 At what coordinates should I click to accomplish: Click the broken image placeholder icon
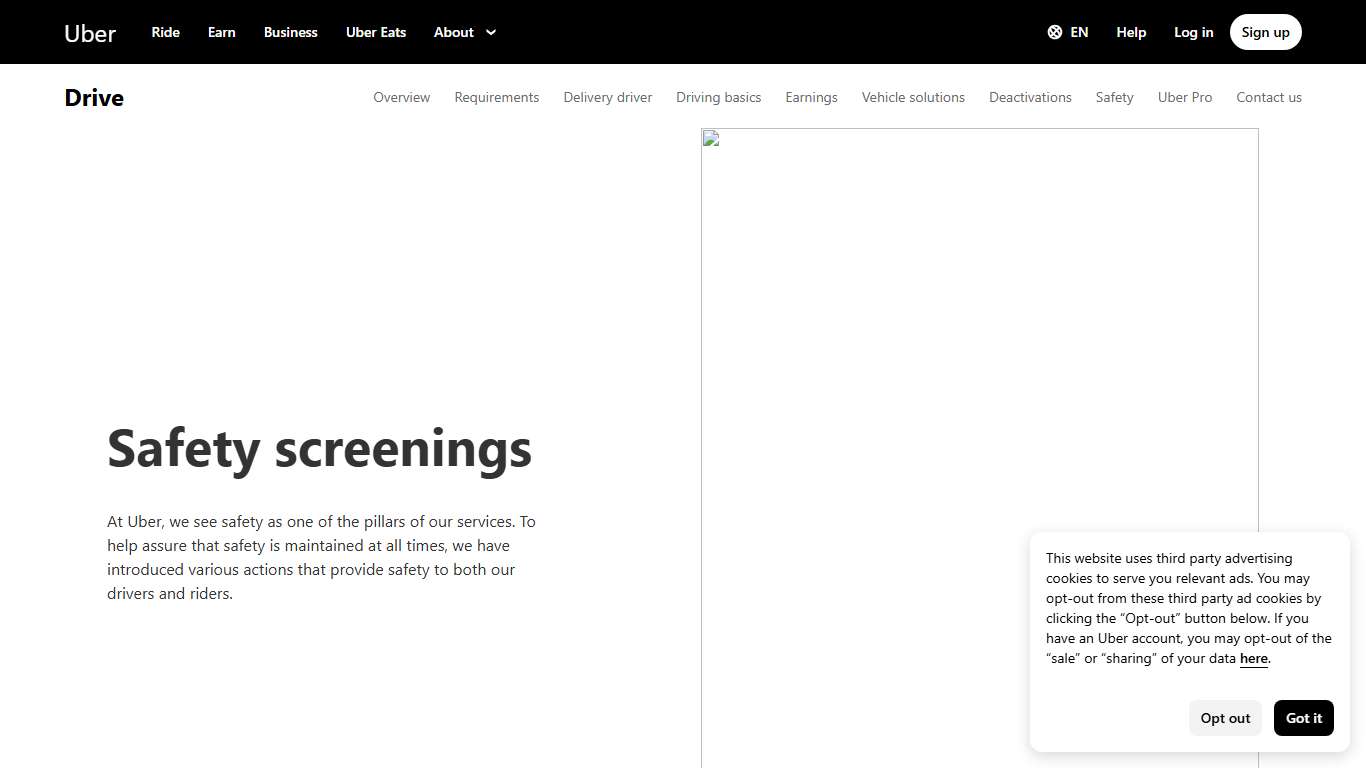[x=709, y=138]
